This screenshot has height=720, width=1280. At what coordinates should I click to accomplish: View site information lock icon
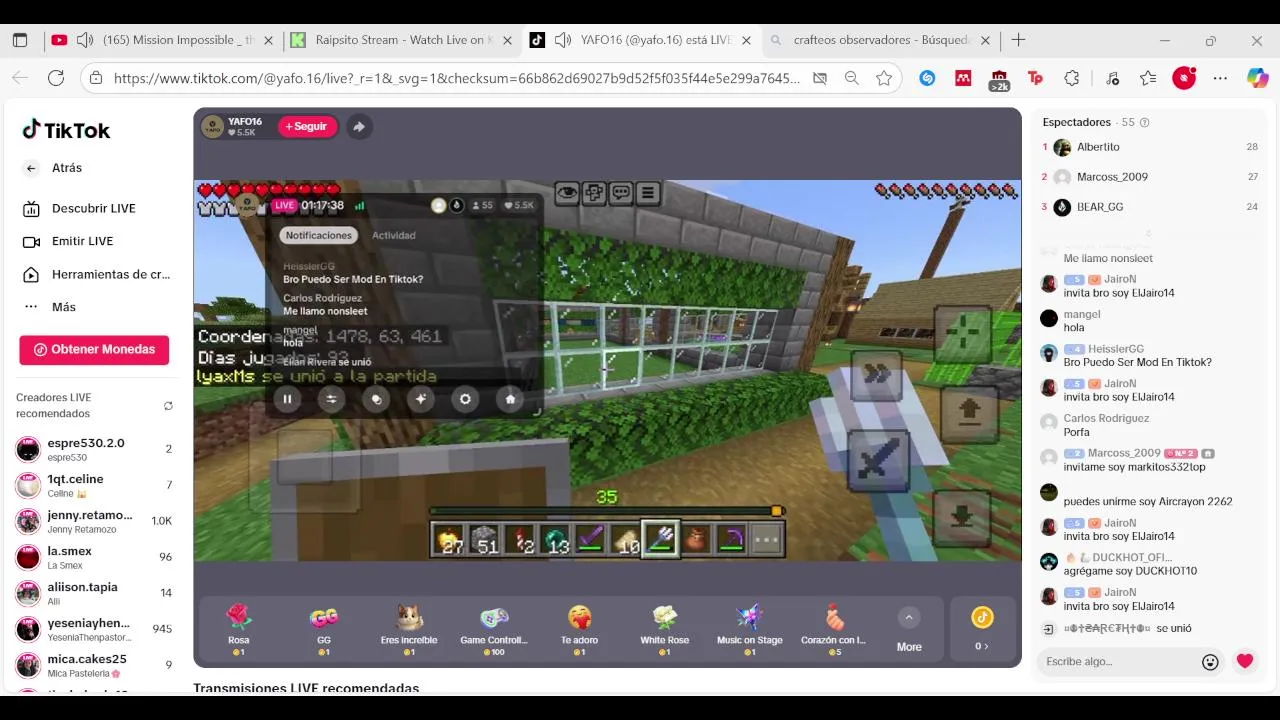[x=96, y=78]
